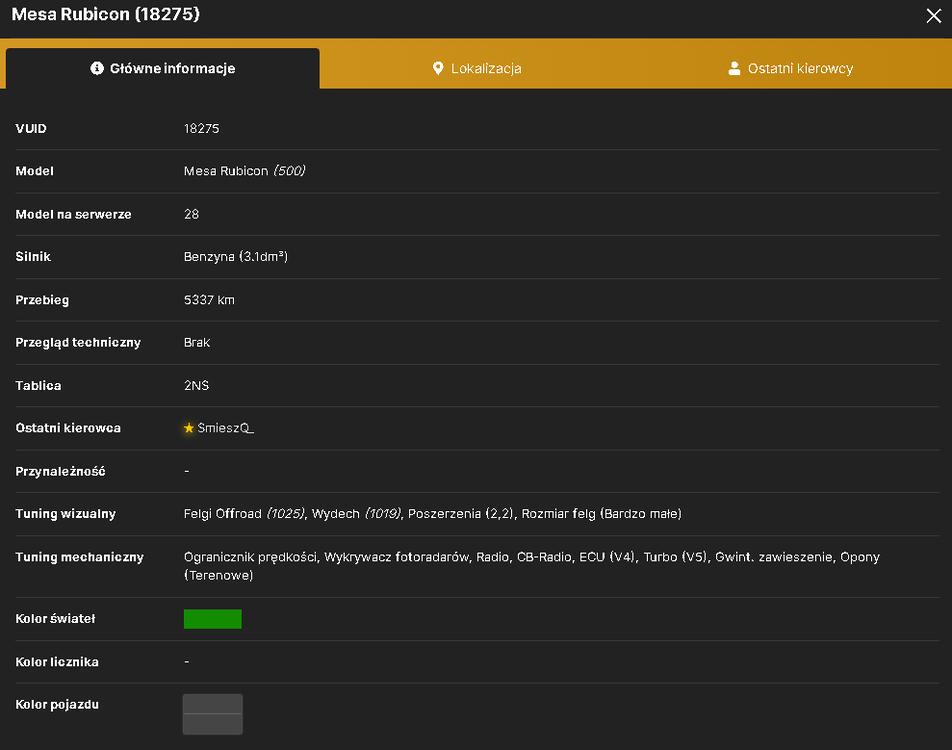Screen dimensions: 952x750
Task: Click the map pin icon for Lokalizacja
Action: (x=438, y=68)
